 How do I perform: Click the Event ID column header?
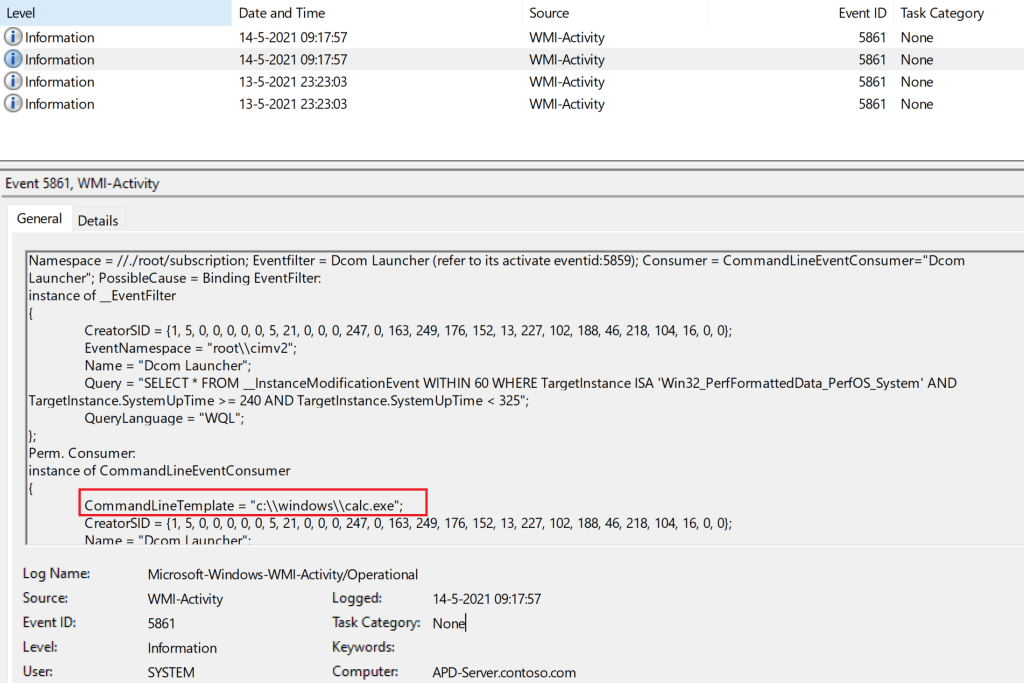tap(862, 13)
